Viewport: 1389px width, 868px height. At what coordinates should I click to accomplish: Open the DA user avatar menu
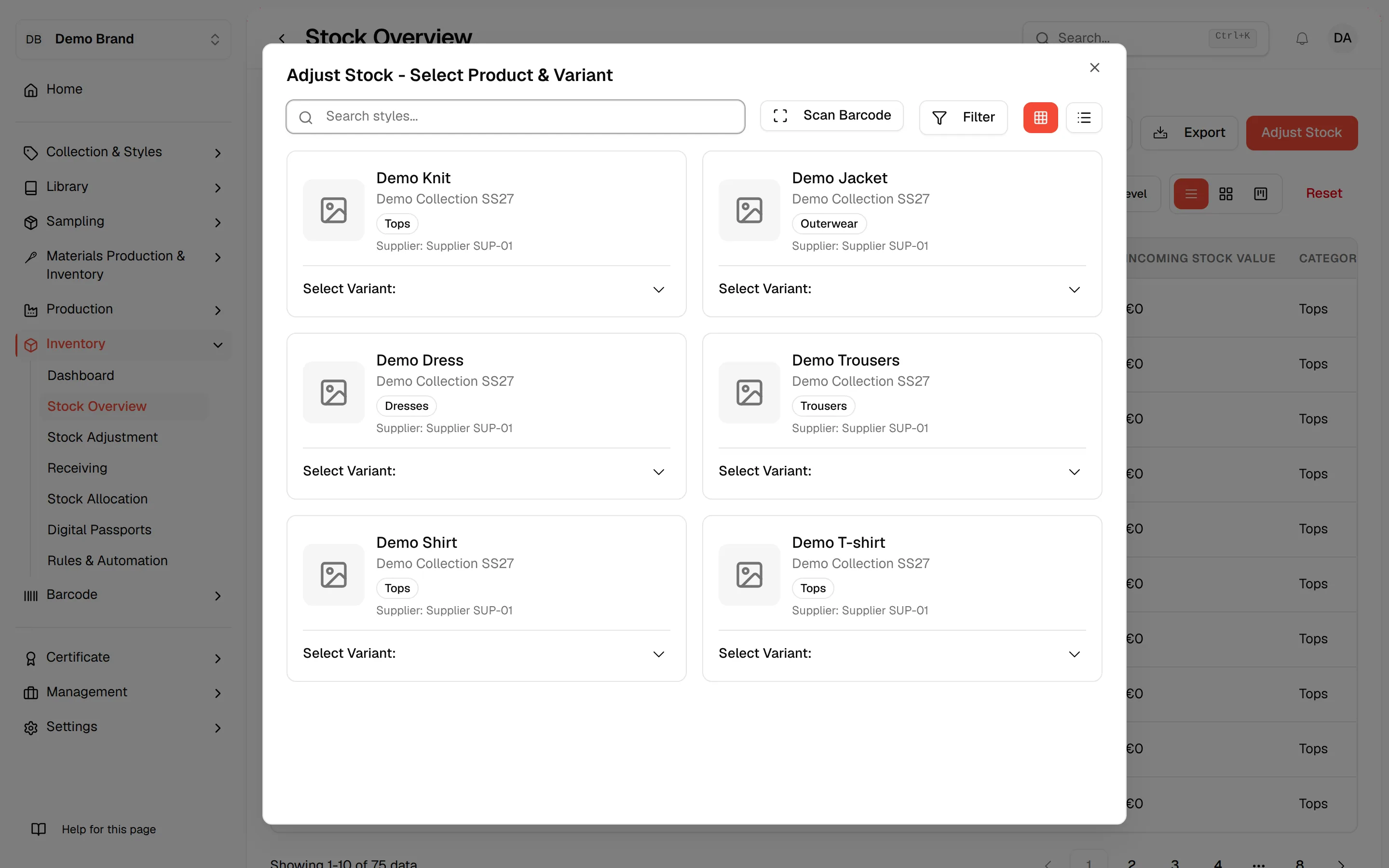point(1342,39)
